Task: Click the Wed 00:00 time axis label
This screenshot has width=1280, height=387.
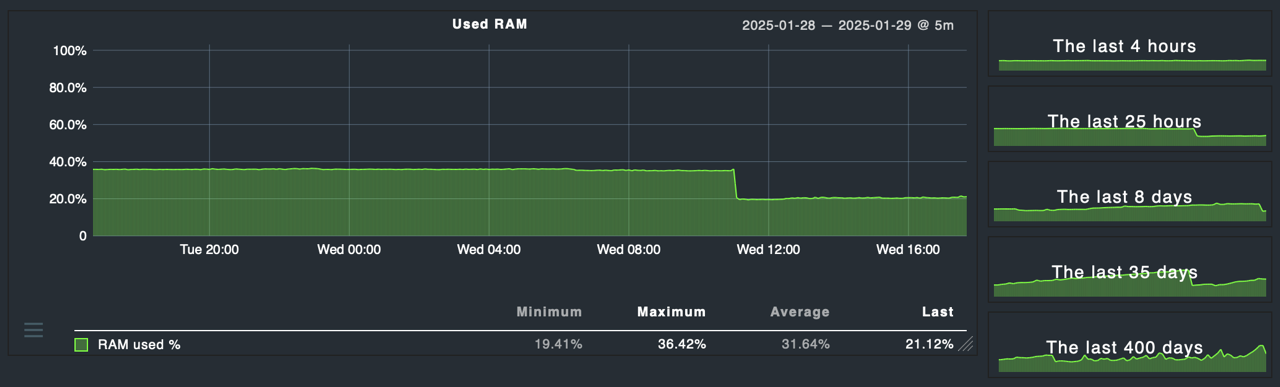Action: tap(349, 250)
